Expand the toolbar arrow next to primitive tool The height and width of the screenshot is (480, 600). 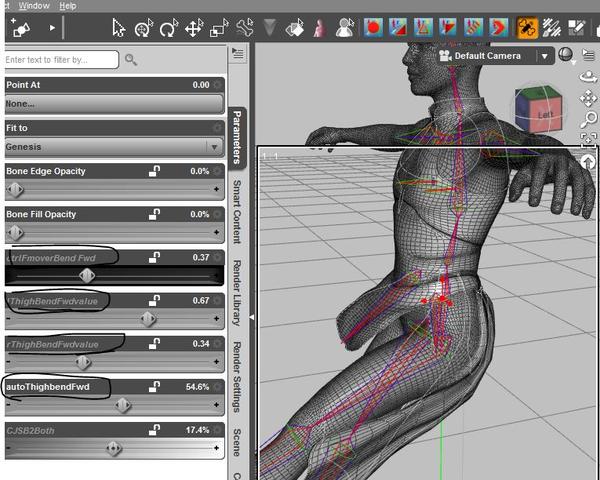coord(52,28)
